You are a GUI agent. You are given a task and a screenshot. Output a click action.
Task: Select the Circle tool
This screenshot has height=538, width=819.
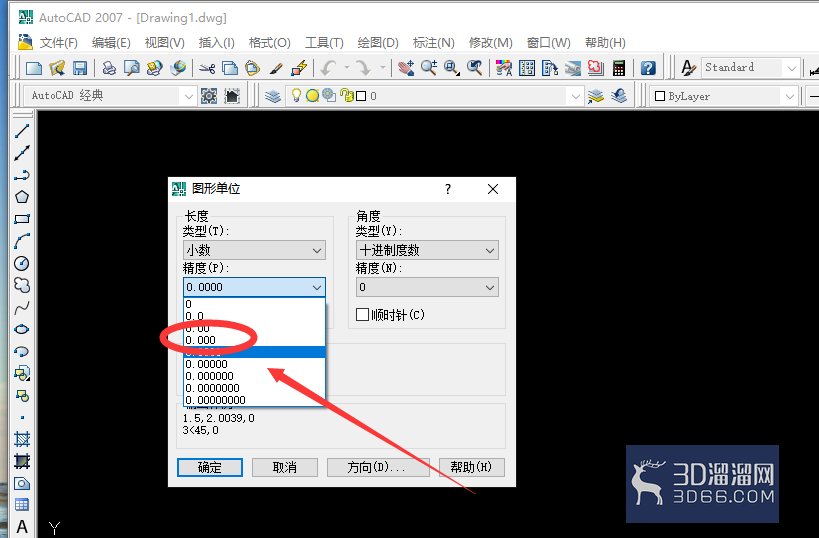pos(21,263)
